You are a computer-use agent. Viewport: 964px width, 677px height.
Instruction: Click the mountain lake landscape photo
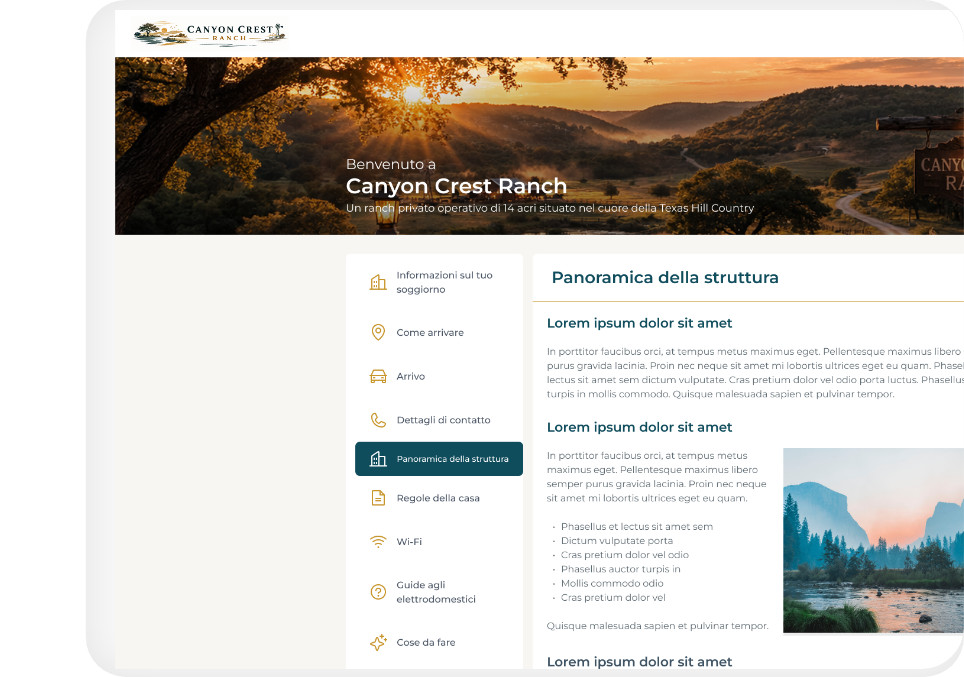[872, 540]
